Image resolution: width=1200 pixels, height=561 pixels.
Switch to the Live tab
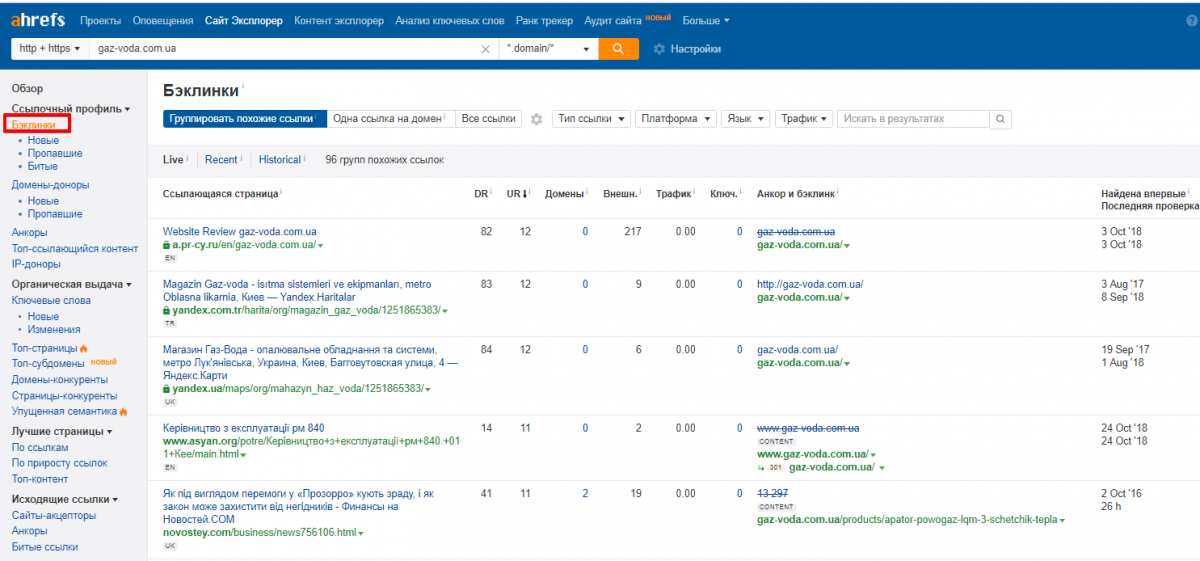(173, 160)
